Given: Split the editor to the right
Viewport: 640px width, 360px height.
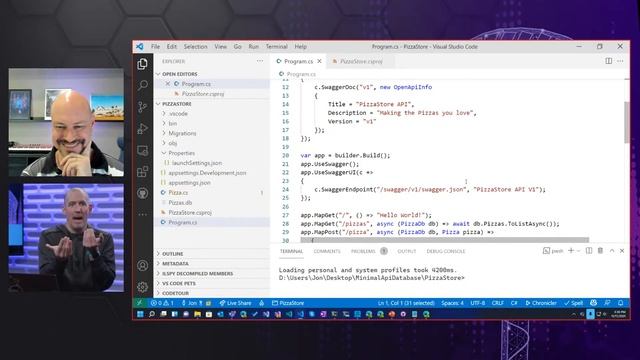Looking at the screenshot, I should (x=609, y=61).
